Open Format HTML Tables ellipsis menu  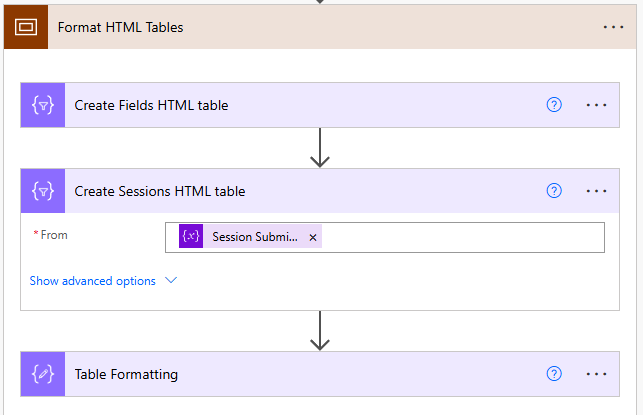pos(613,27)
